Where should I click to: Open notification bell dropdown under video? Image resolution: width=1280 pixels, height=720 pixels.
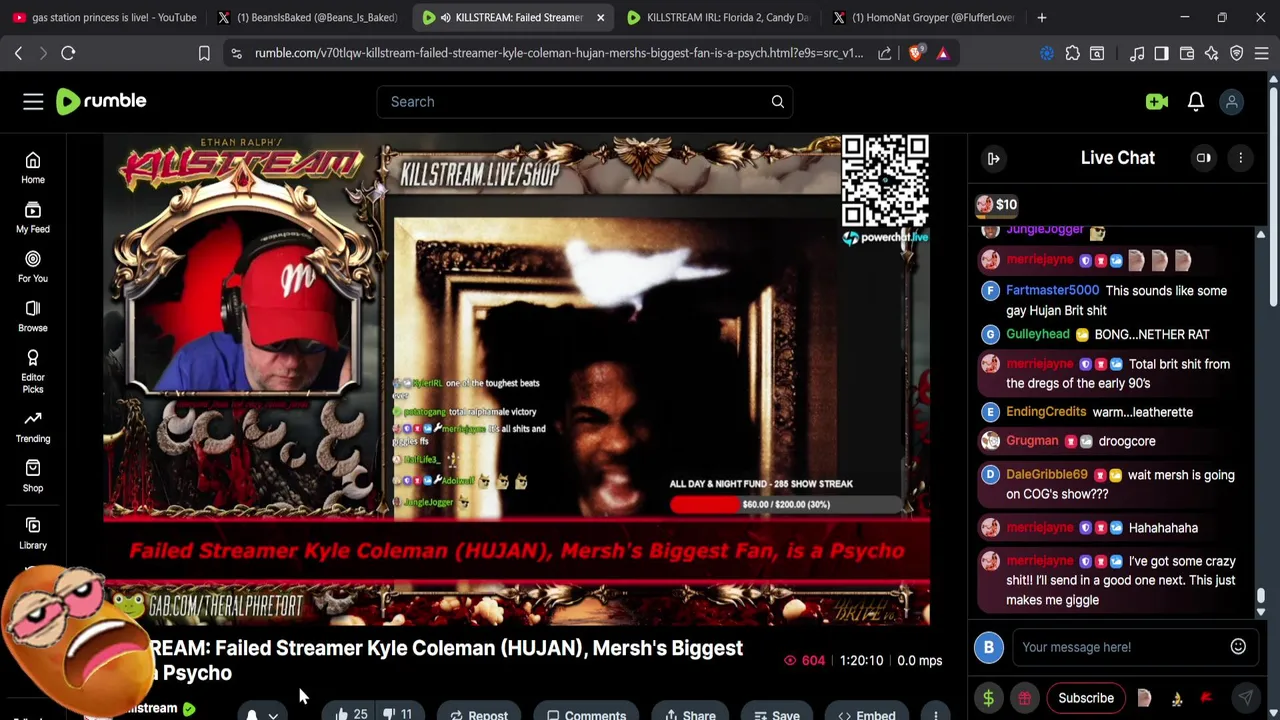tap(262, 714)
